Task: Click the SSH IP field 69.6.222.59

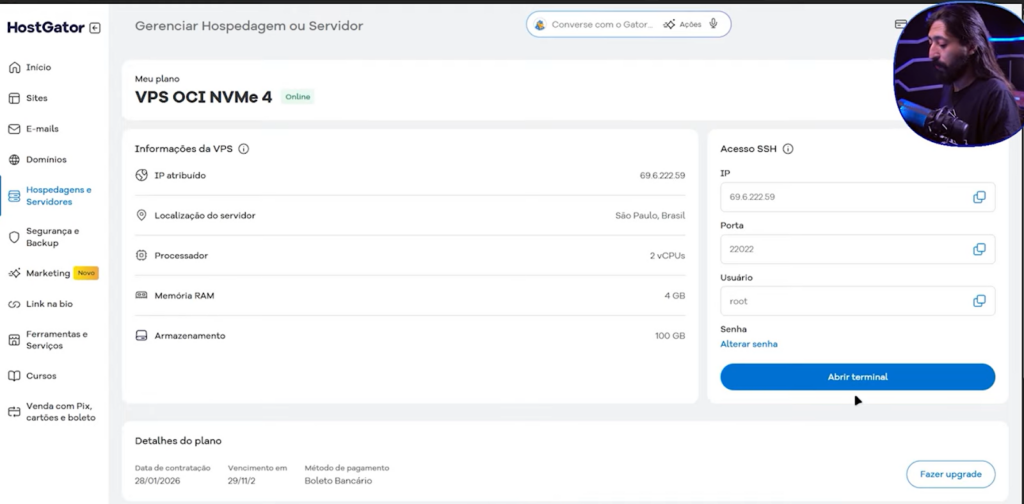Action: [857, 197]
